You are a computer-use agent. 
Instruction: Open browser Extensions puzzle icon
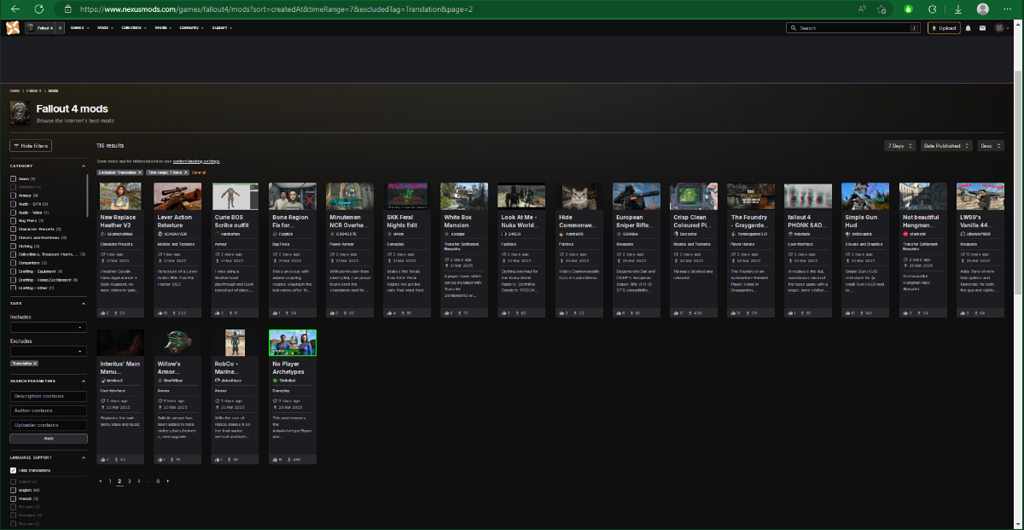(x=933, y=9)
